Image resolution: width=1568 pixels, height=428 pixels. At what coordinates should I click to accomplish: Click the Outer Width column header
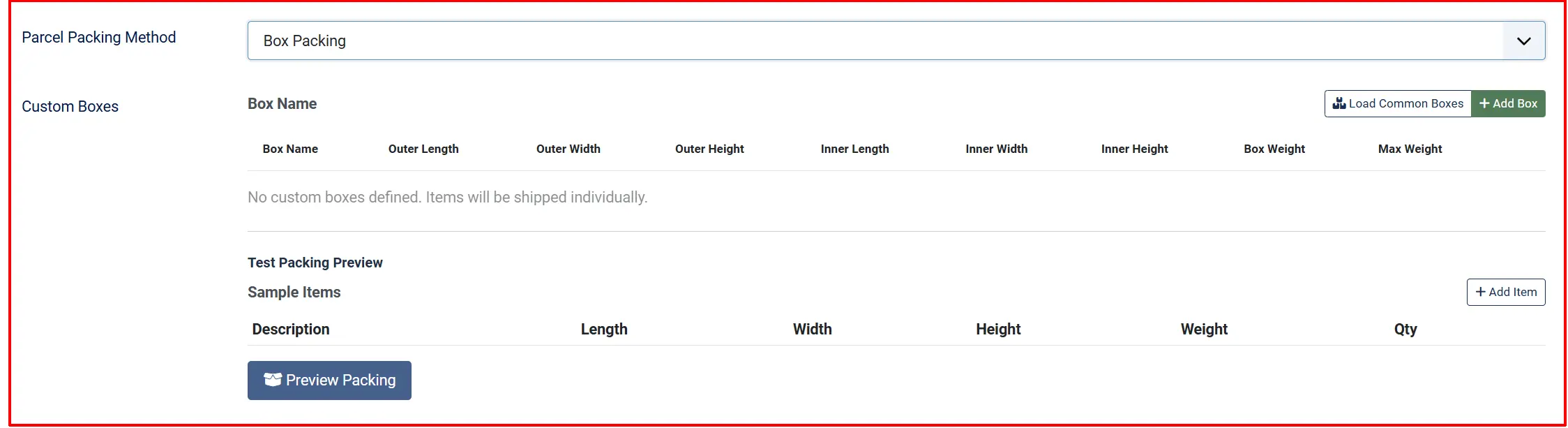(568, 149)
